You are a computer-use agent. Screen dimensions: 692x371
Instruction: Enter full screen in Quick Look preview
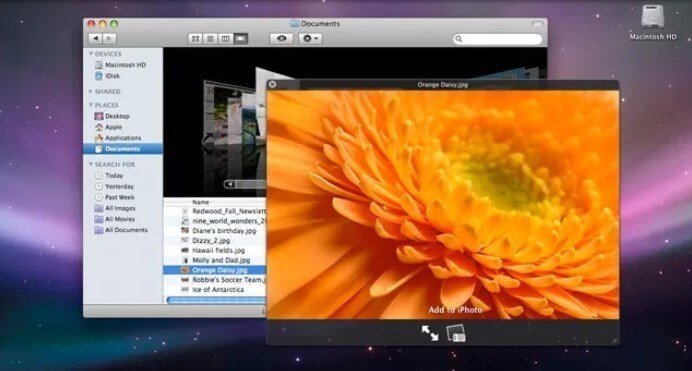[x=429, y=333]
